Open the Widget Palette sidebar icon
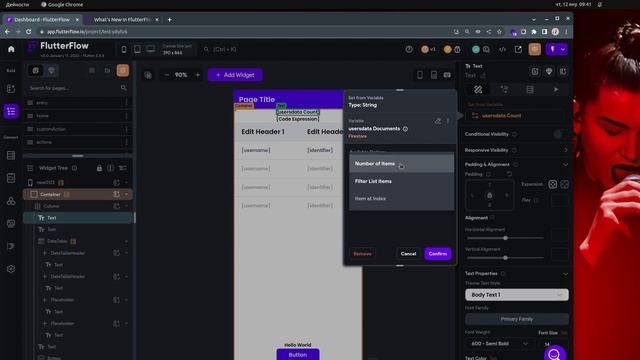The image size is (640, 360). (x=11, y=89)
